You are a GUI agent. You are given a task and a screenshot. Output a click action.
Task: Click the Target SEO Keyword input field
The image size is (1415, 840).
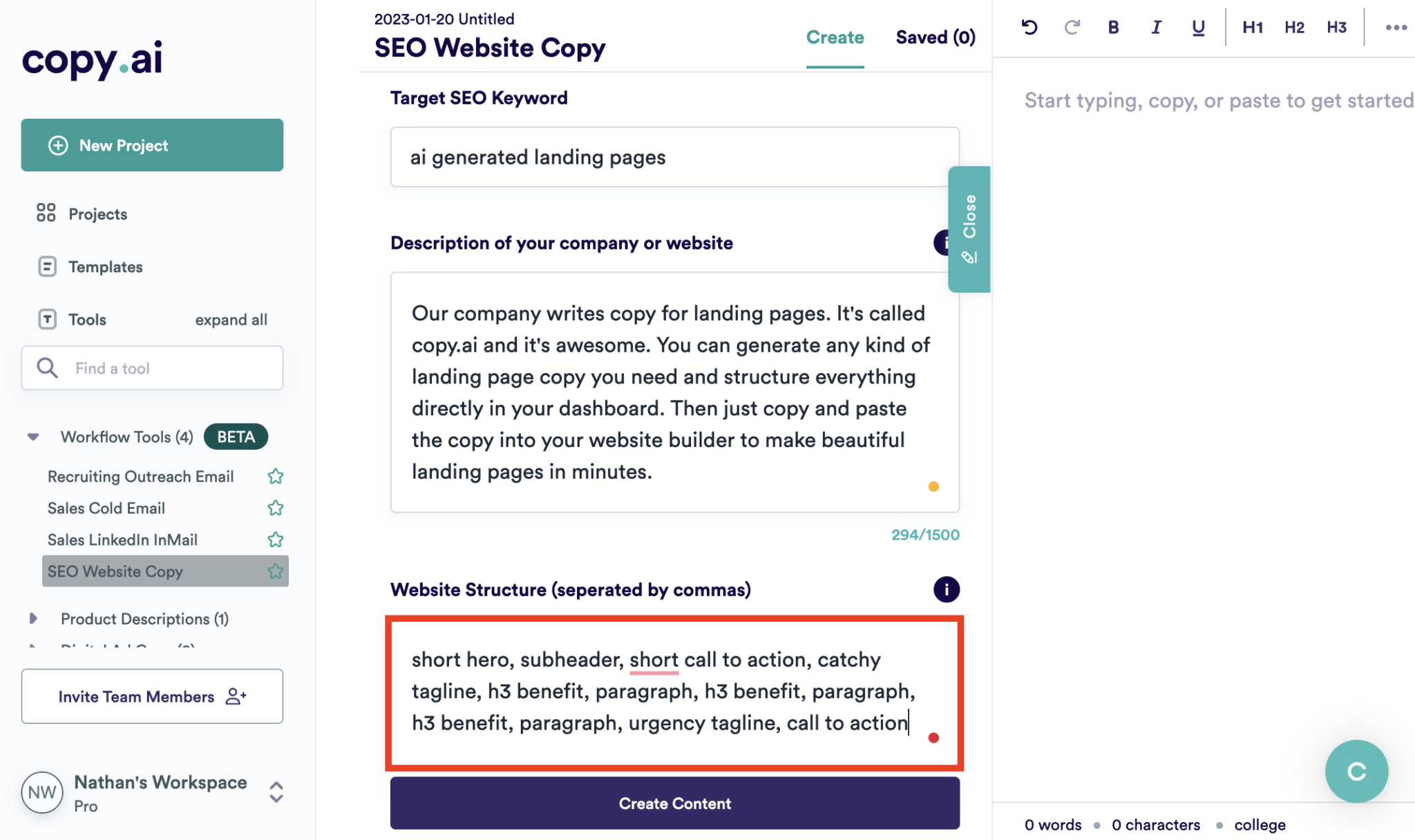click(674, 157)
